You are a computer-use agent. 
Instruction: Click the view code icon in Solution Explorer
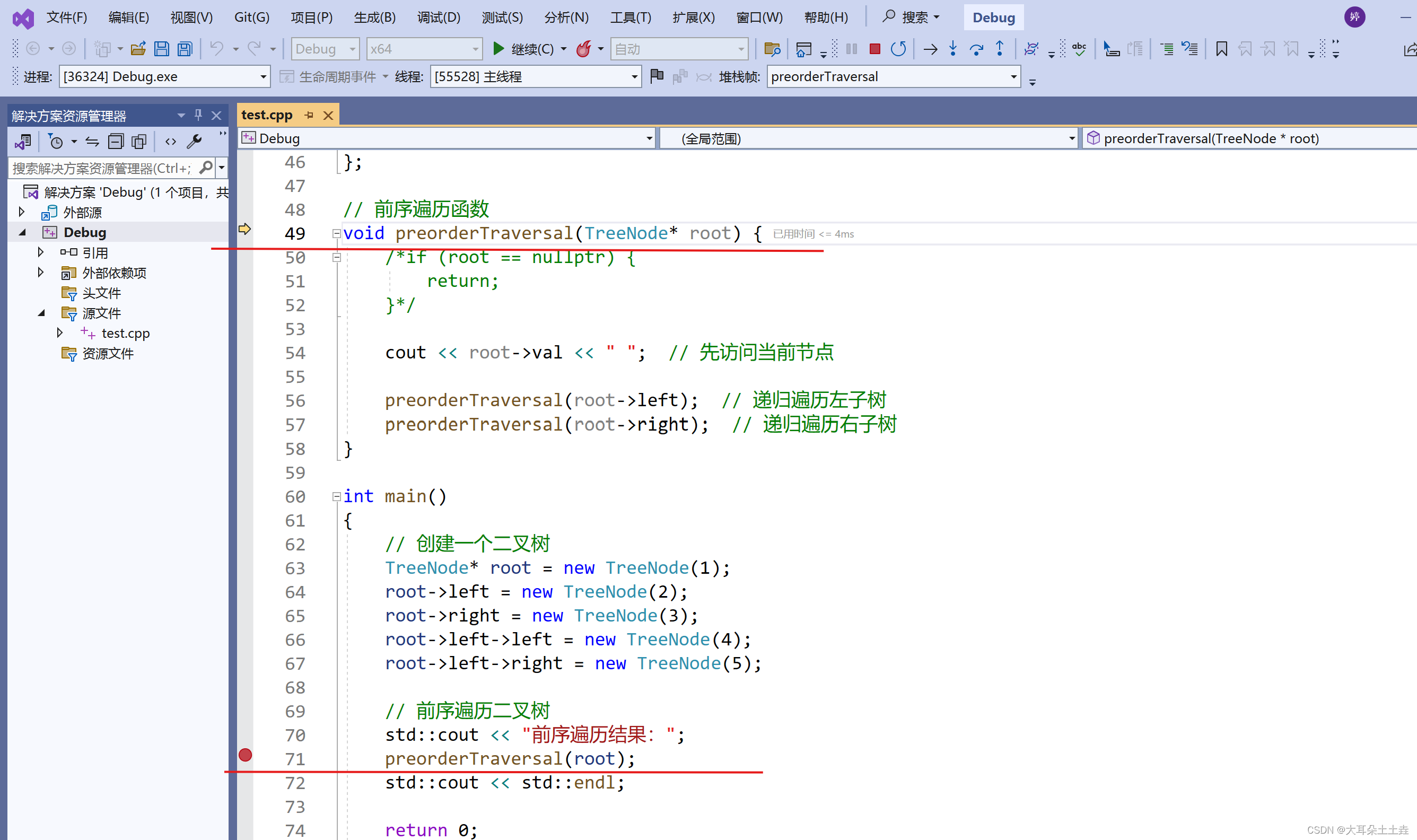click(x=170, y=141)
